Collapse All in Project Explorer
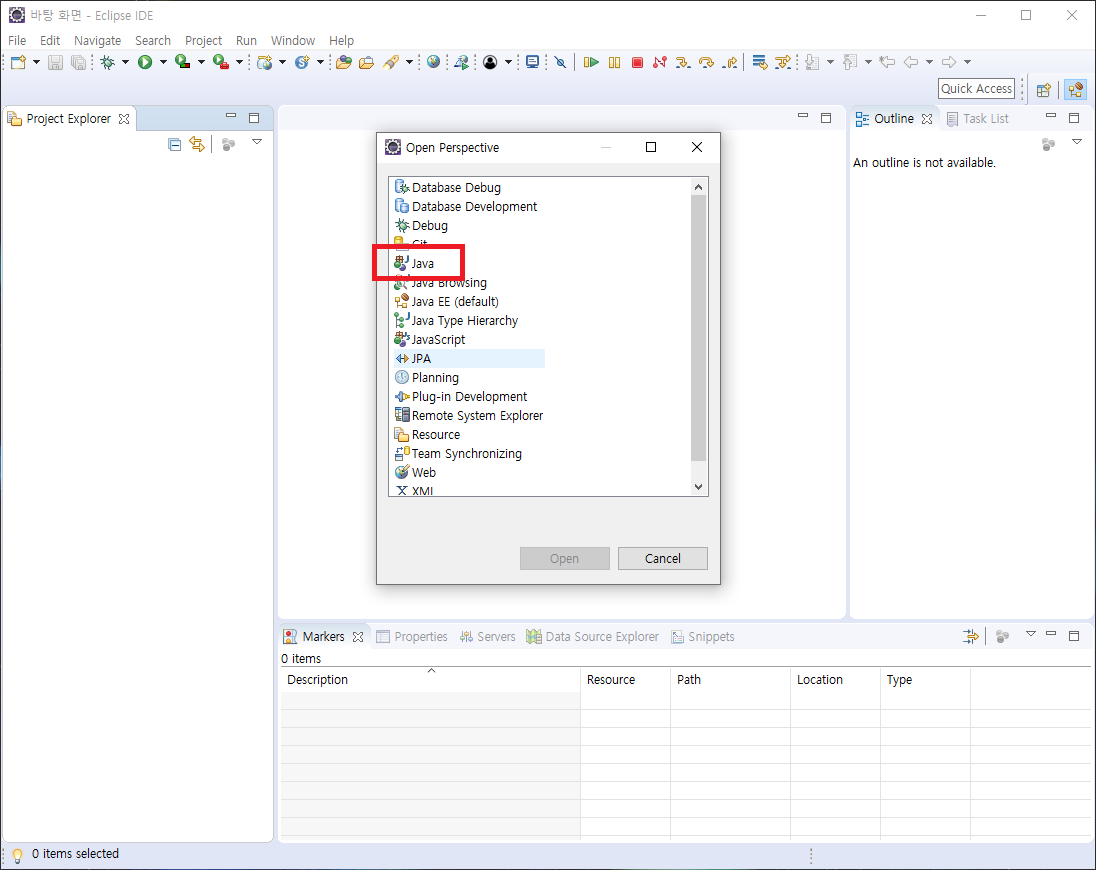The height and width of the screenshot is (870, 1096). [175, 145]
